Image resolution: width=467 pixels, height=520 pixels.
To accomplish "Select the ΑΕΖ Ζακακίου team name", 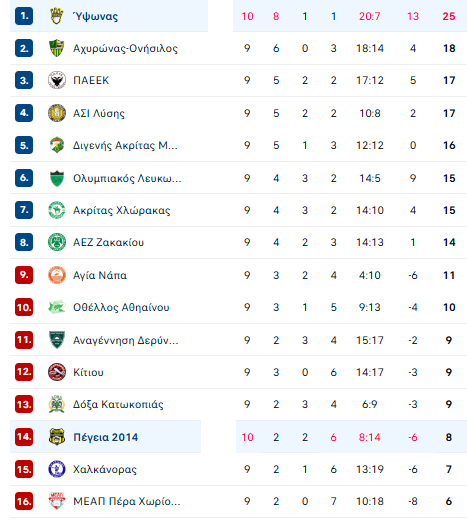I will (x=108, y=242).
